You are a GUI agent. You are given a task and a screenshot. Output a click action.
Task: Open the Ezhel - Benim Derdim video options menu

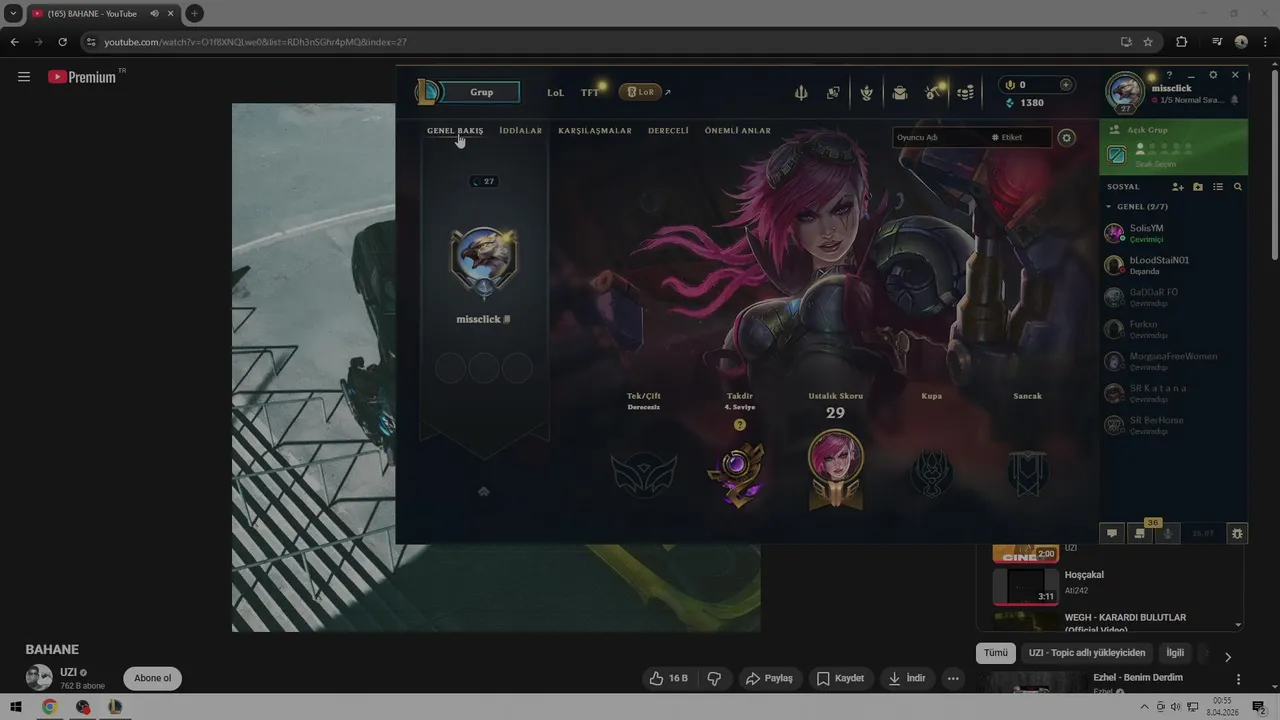(1238, 679)
